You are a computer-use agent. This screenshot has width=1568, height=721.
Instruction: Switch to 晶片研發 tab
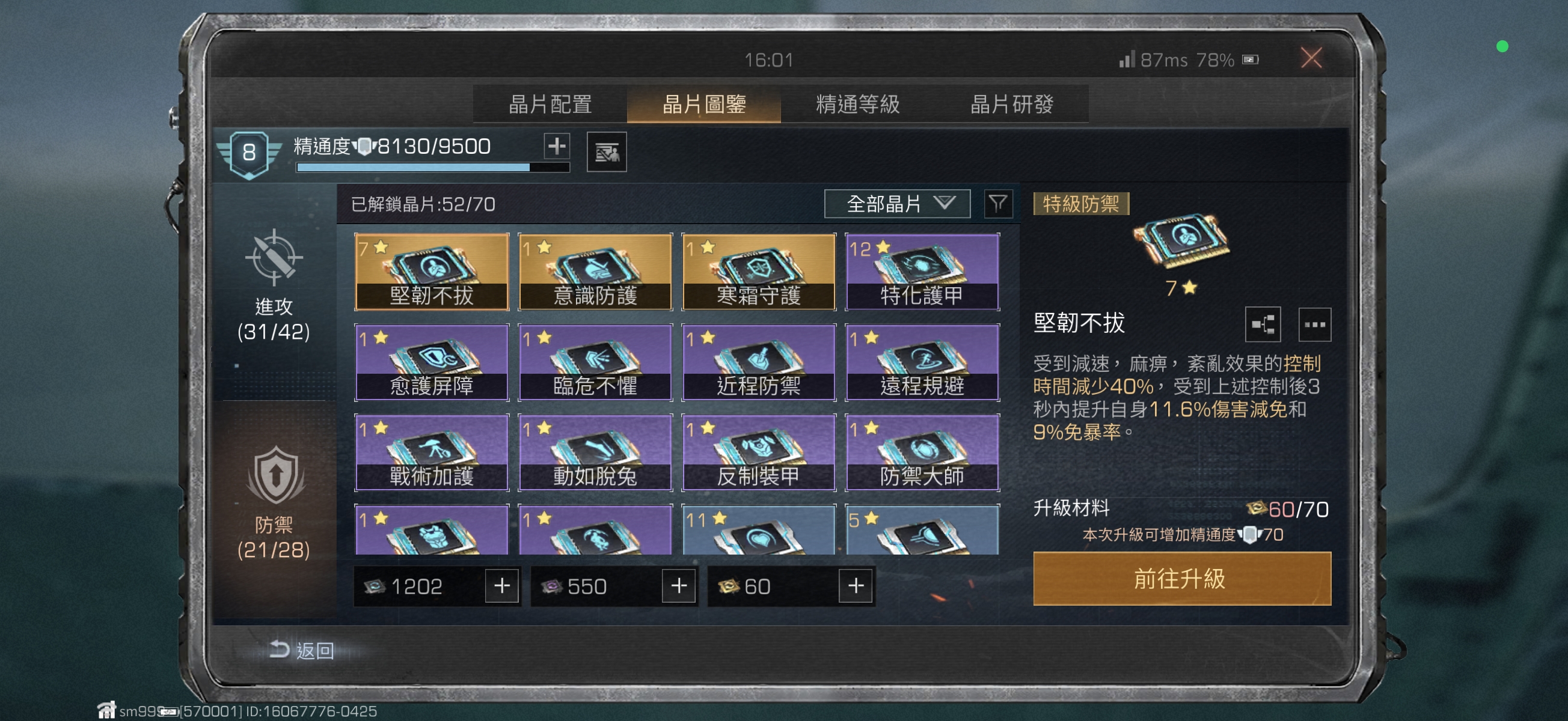1011,104
